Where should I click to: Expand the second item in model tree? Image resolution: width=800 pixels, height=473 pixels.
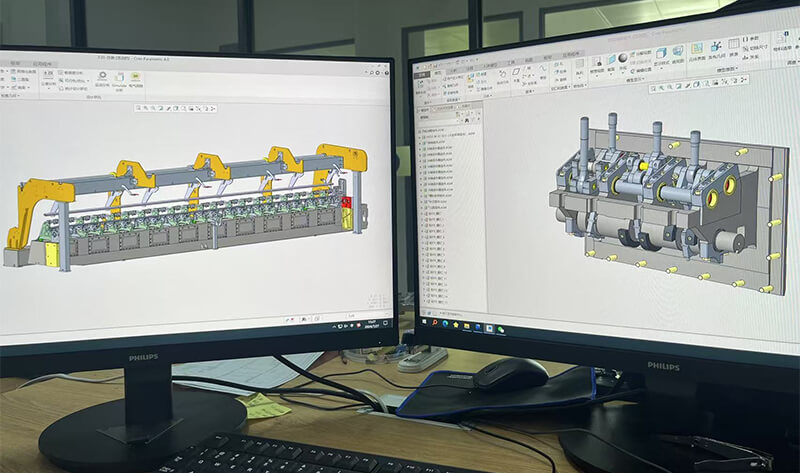tap(420, 137)
